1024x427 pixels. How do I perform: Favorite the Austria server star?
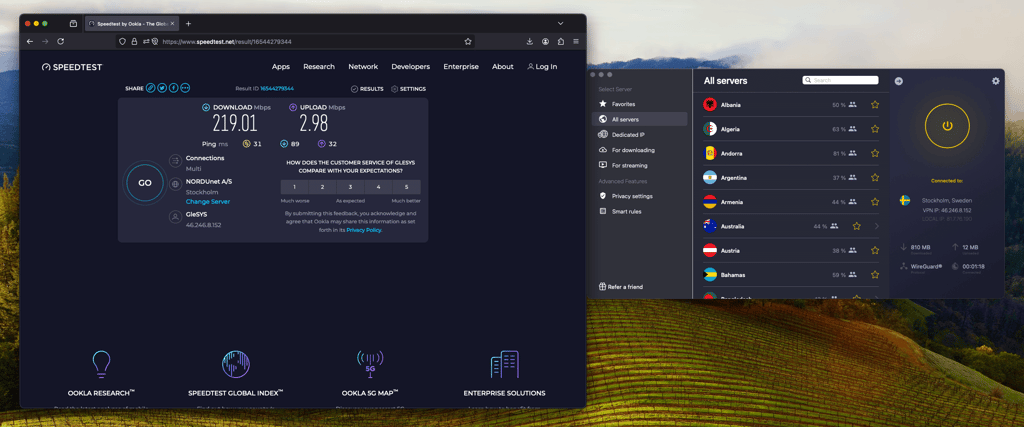pos(875,251)
